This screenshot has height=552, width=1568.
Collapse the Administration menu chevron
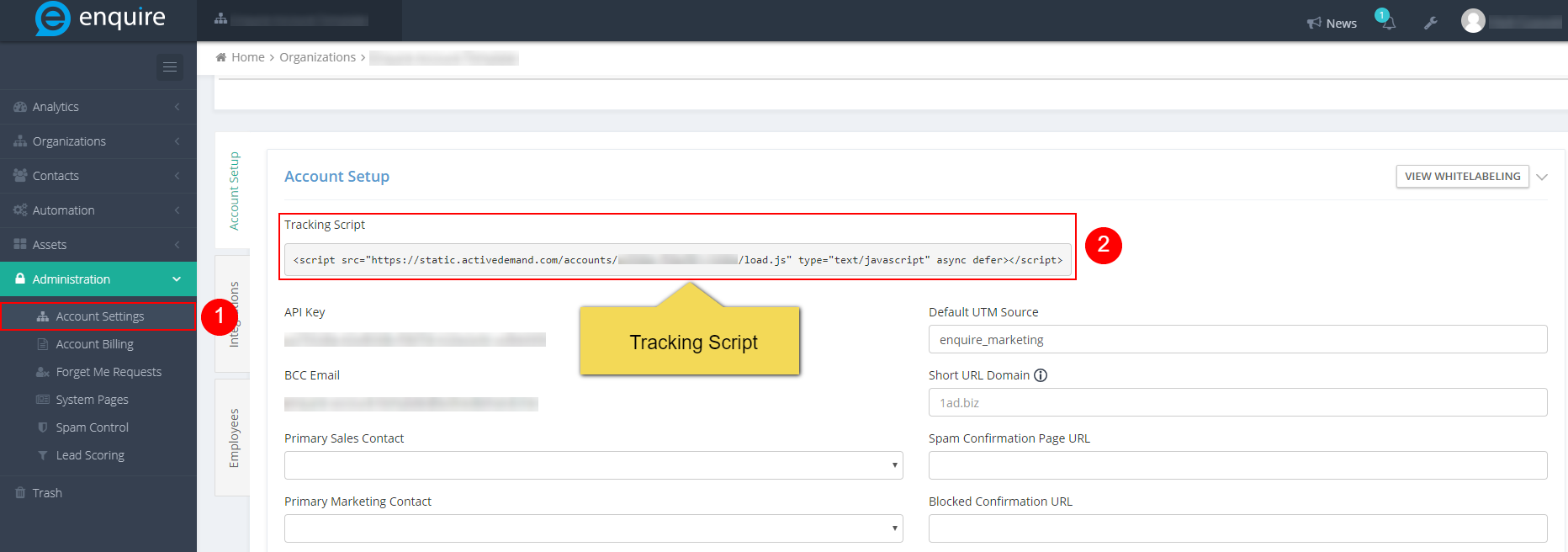click(177, 279)
